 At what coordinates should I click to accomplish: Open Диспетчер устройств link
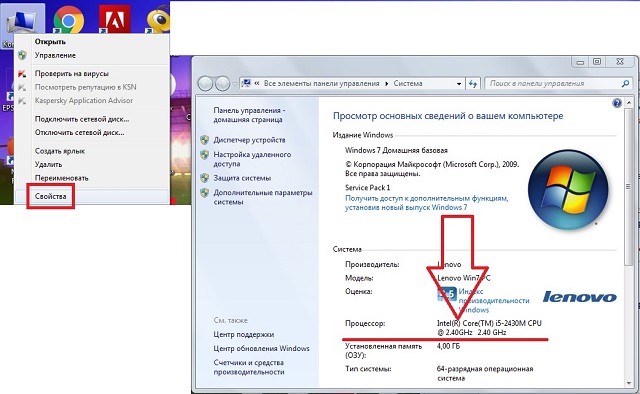coord(249,140)
